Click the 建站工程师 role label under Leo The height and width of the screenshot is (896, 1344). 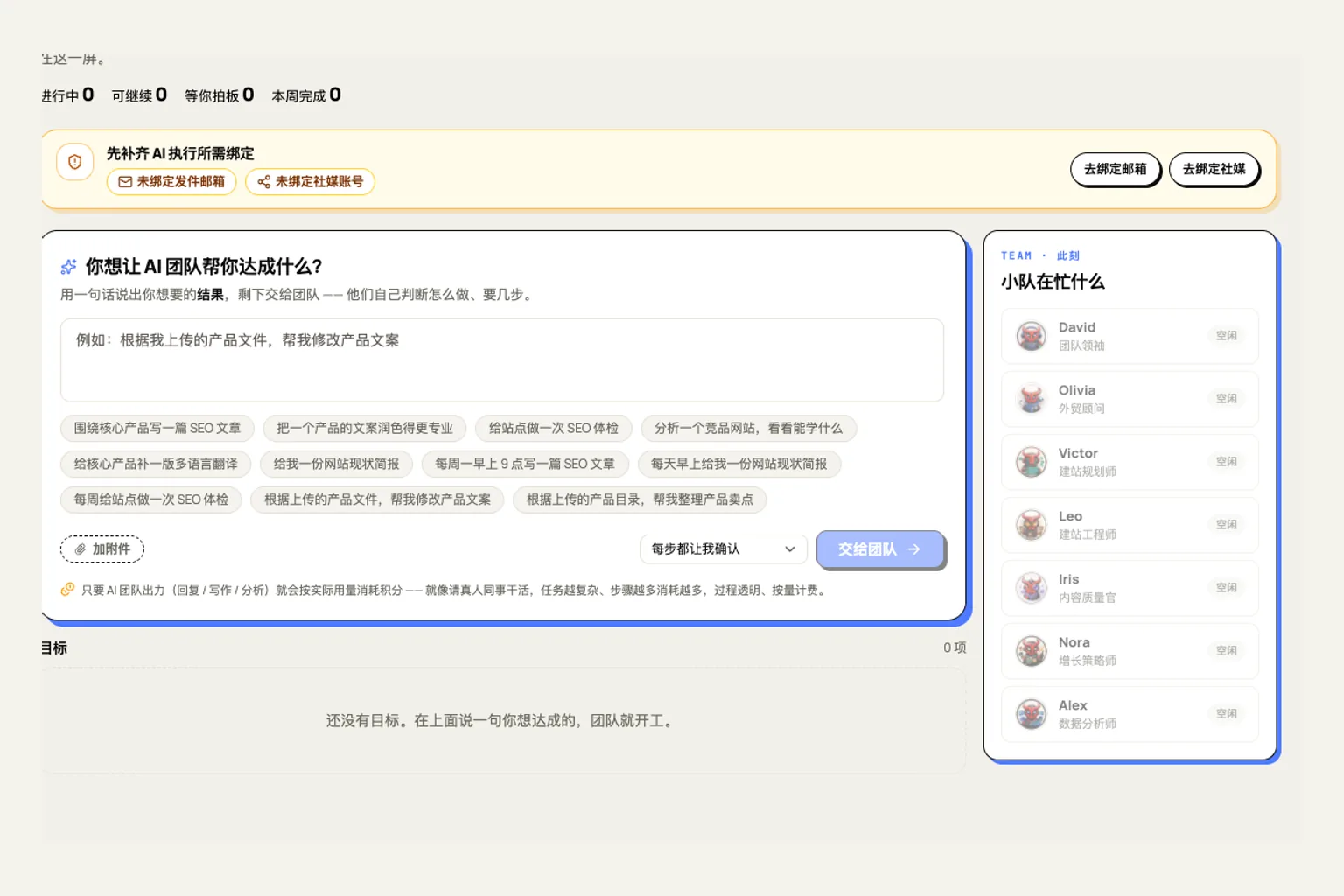click(x=1088, y=535)
